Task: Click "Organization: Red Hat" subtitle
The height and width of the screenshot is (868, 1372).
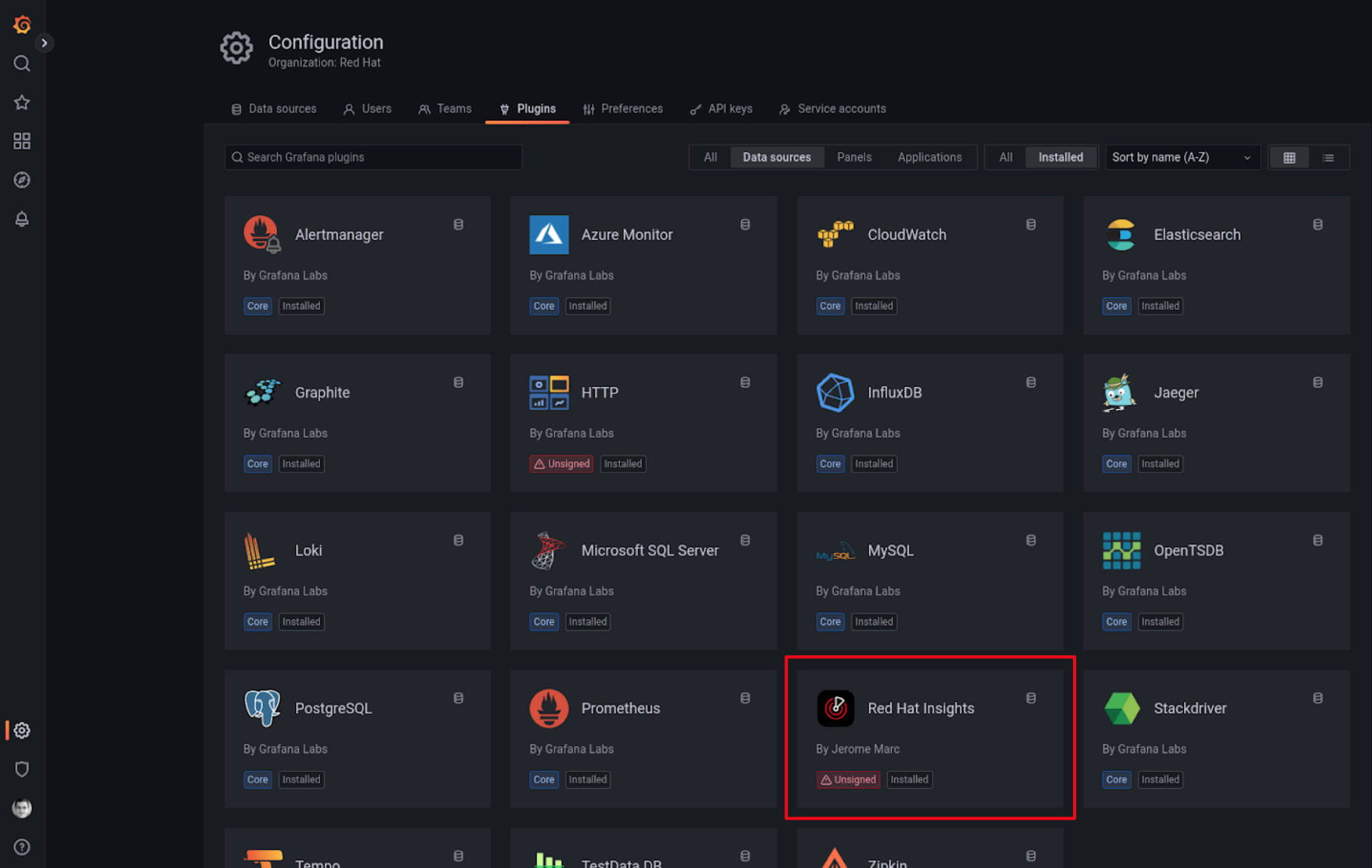Action: coord(325,63)
